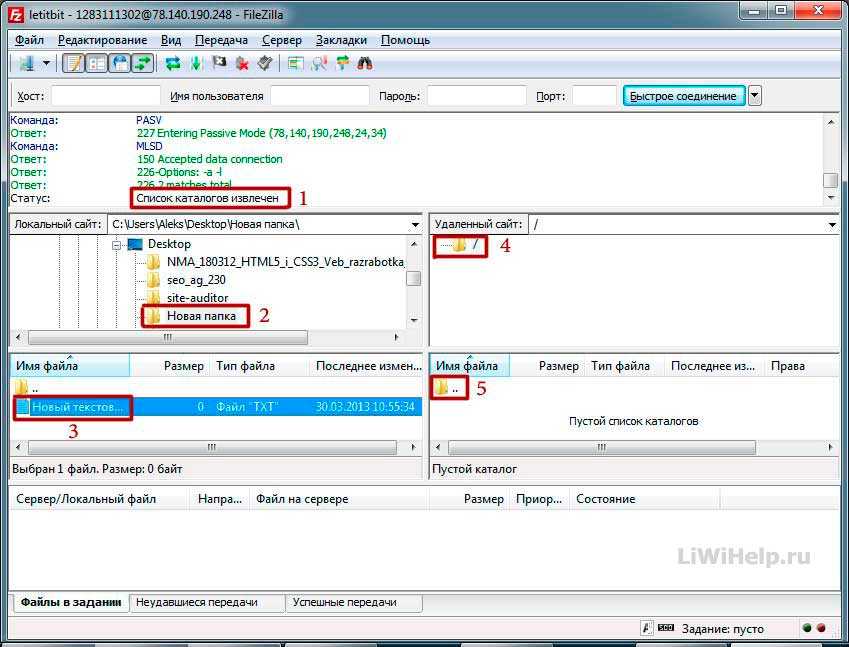Toggle directory comparison icon
The height and width of the screenshot is (647, 849).
(x=319, y=63)
